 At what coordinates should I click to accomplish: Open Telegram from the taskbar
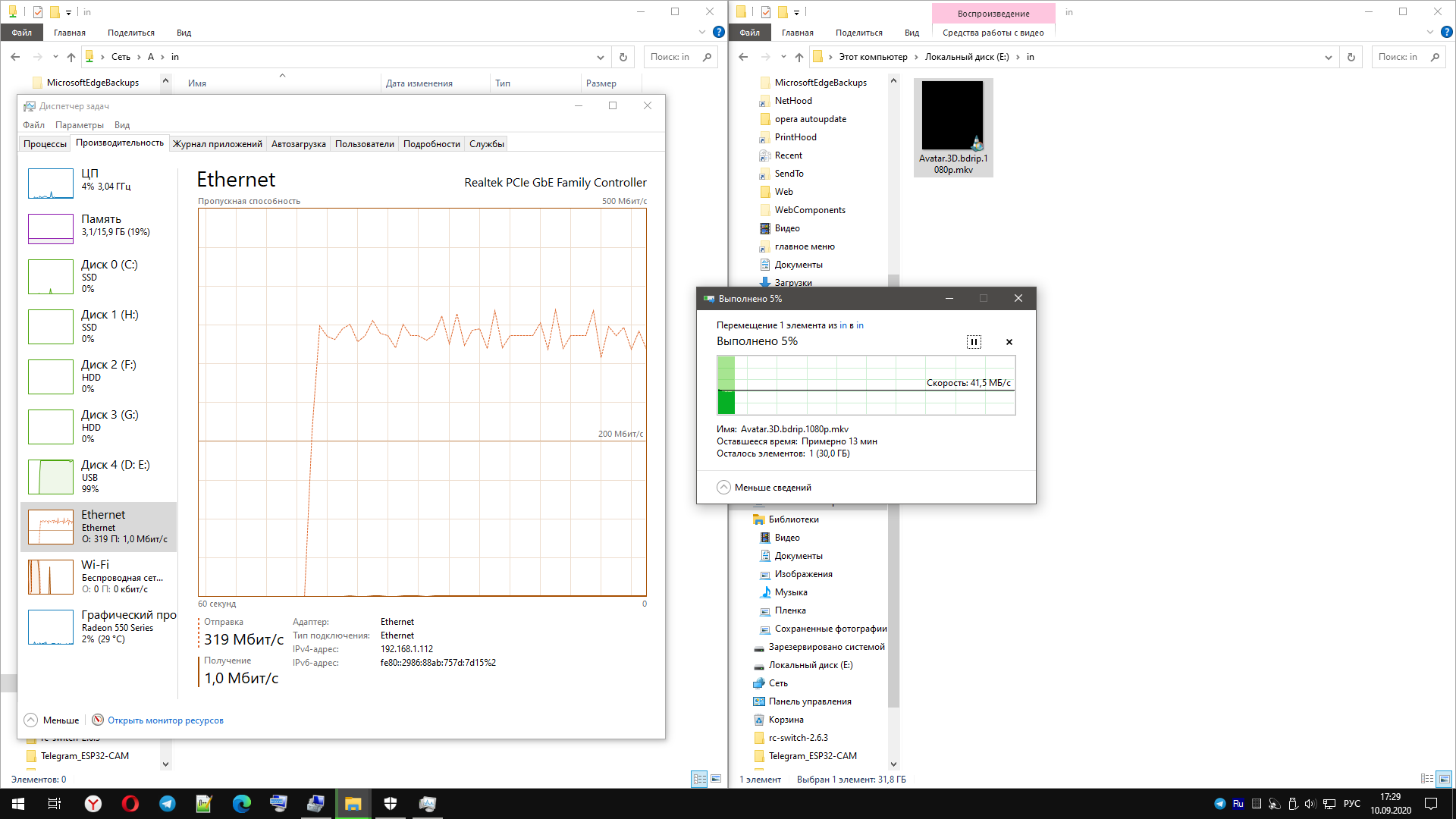coord(168,804)
